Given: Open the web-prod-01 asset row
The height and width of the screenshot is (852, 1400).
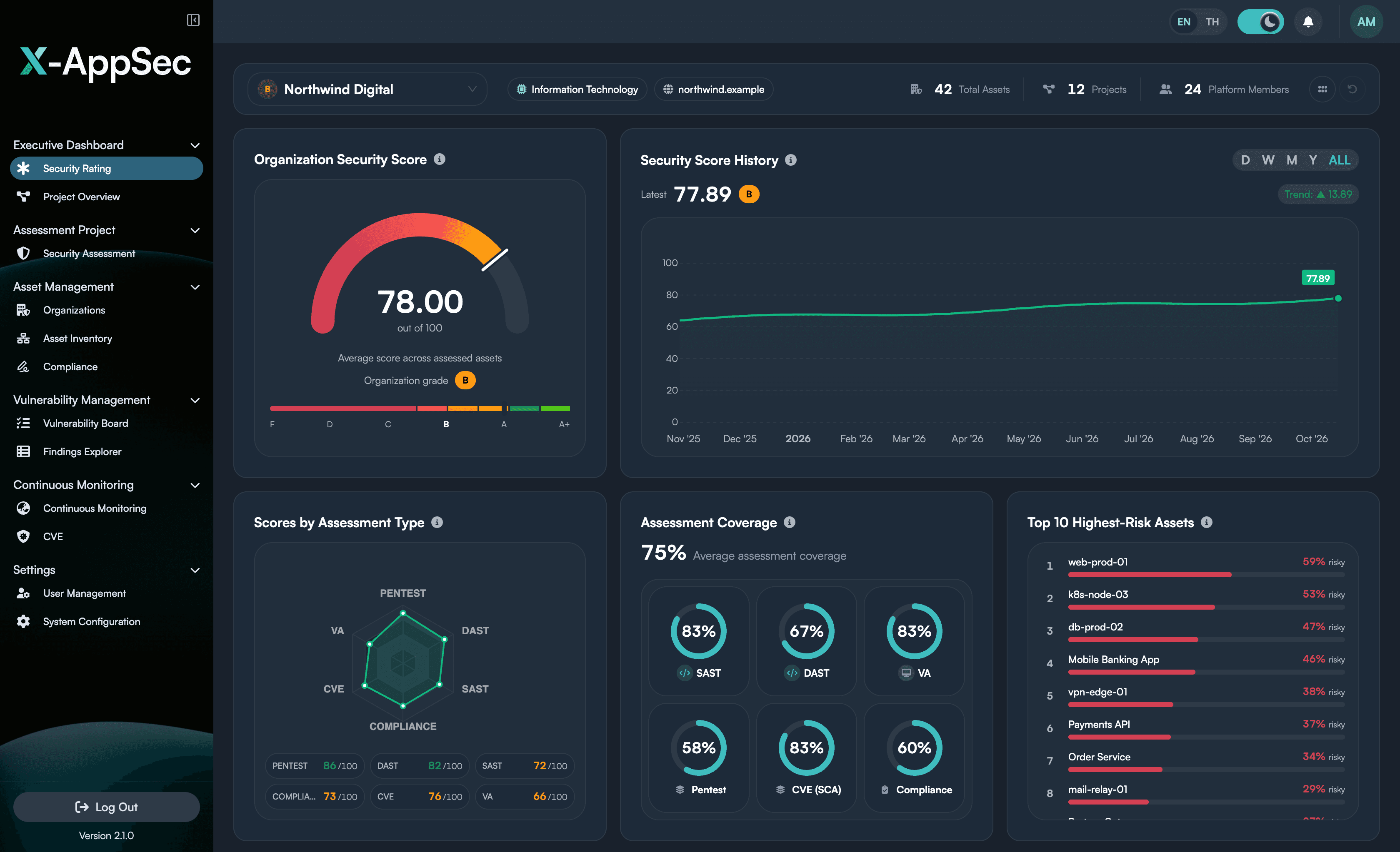Looking at the screenshot, I should coord(1195,566).
